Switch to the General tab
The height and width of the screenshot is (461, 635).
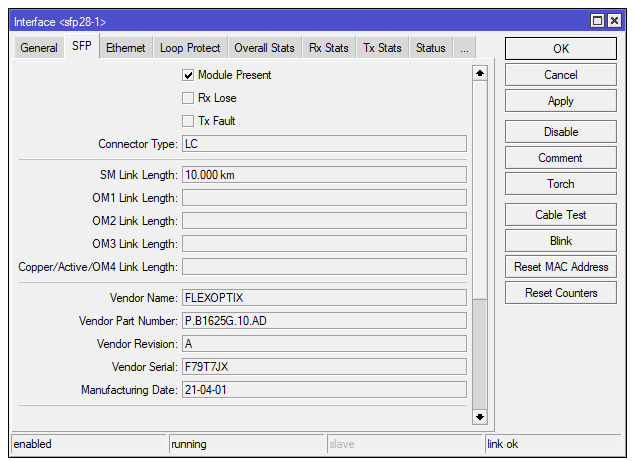(x=39, y=48)
